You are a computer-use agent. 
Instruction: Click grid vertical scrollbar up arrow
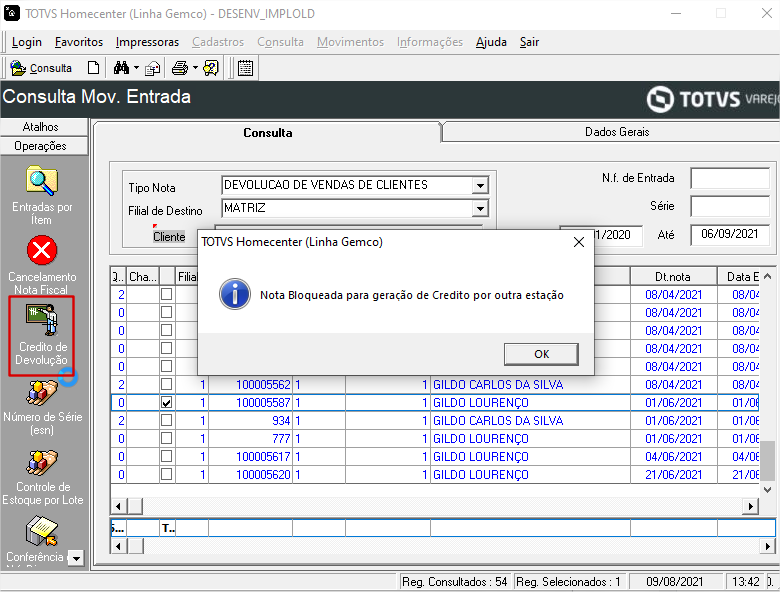click(x=767, y=276)
